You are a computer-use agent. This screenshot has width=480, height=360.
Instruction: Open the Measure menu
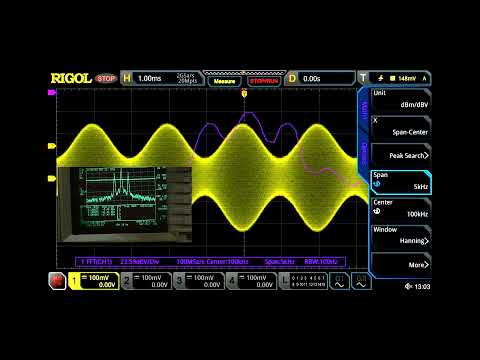pos(224,81)
